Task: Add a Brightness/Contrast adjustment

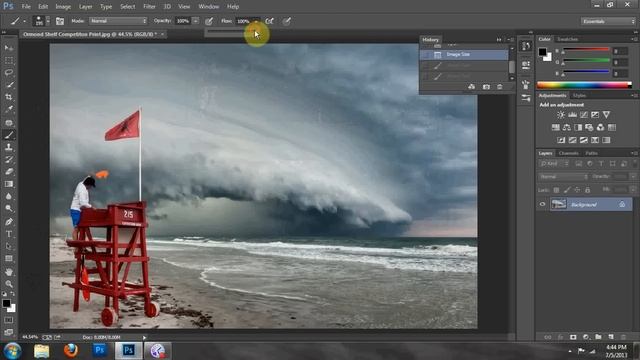Action: click(561, 115)
